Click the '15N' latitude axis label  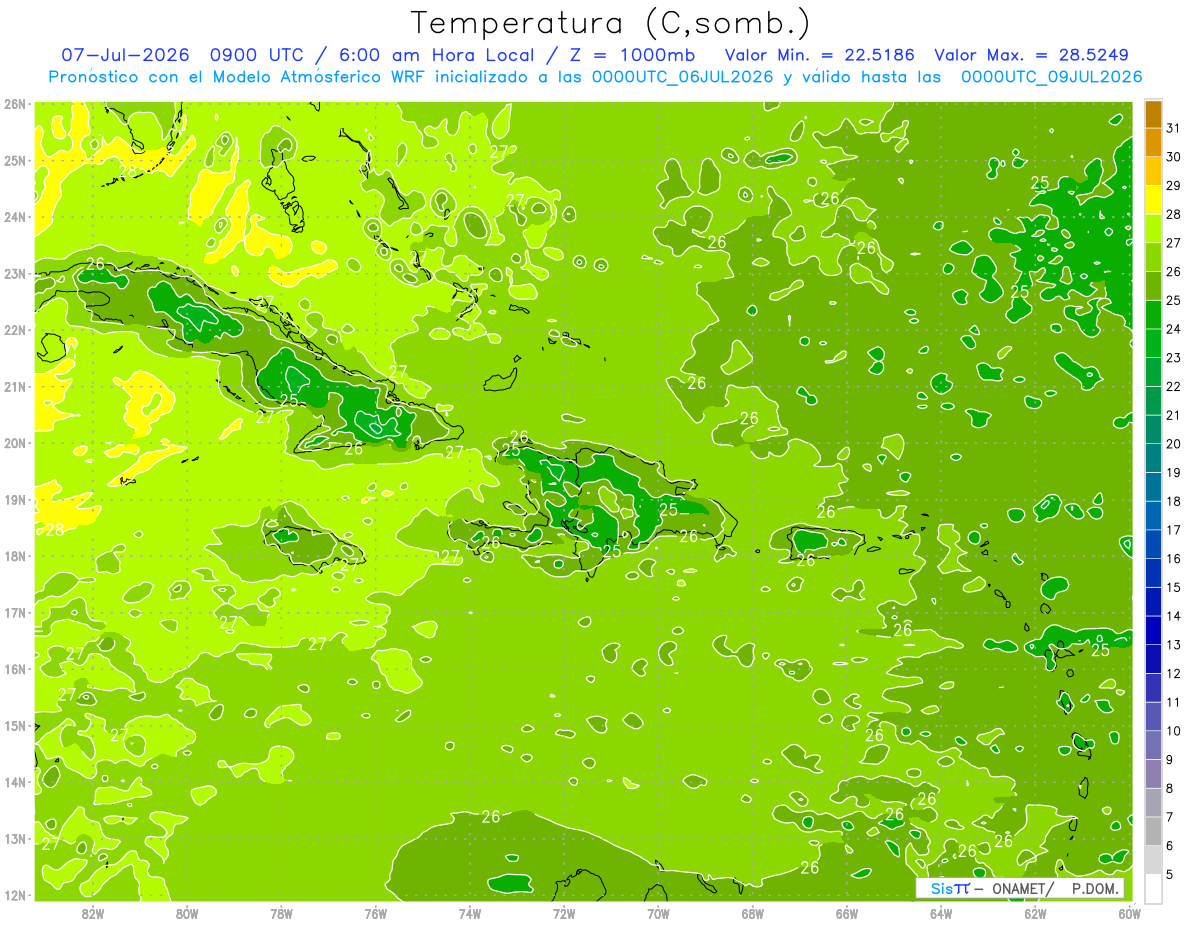pos(15,725)
